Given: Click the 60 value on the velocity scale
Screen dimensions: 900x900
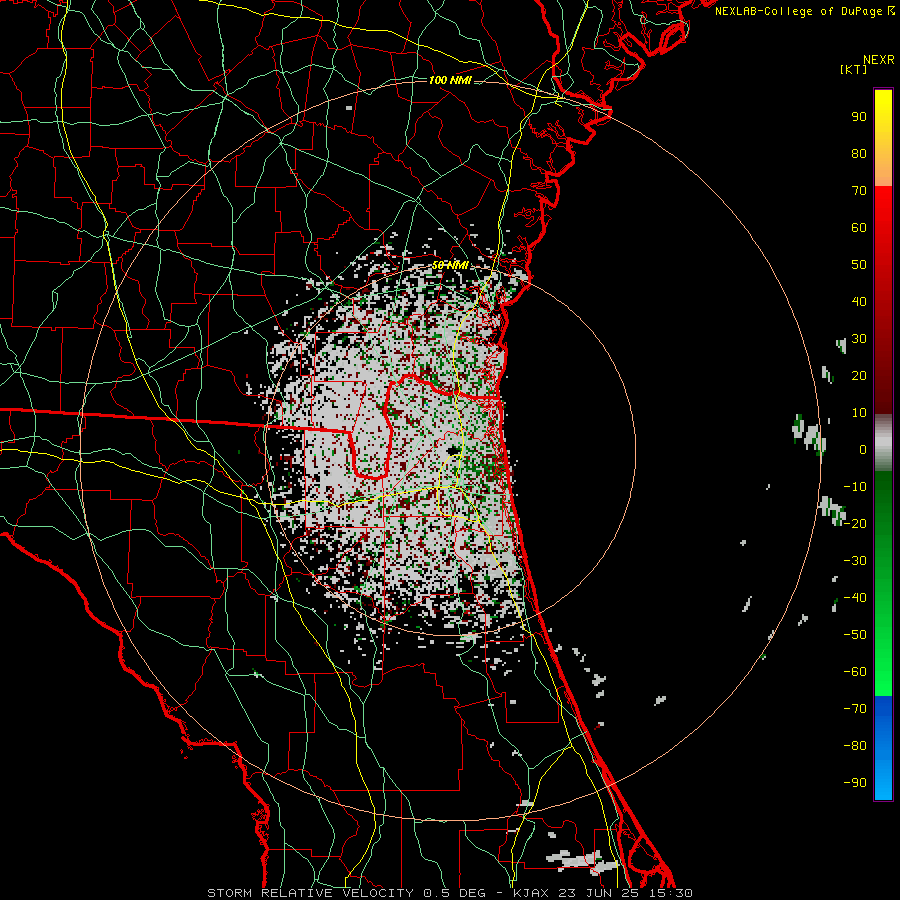Looking at the screenshot, I should [x=859, y=228].
